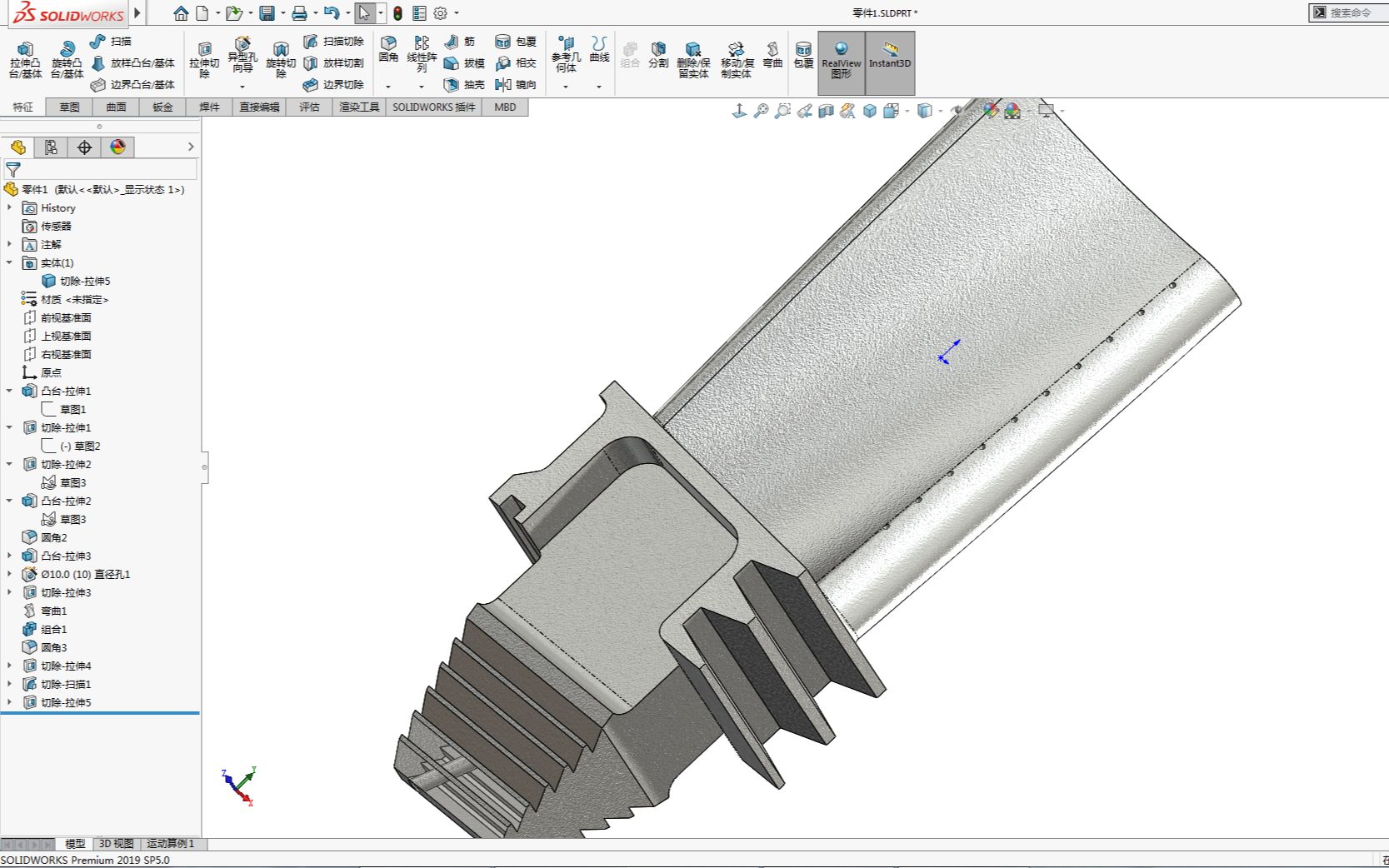Switch to the 3D 视图 tab at the bottom
This screenshot has height=868, width=1389.
pos(117,844)
